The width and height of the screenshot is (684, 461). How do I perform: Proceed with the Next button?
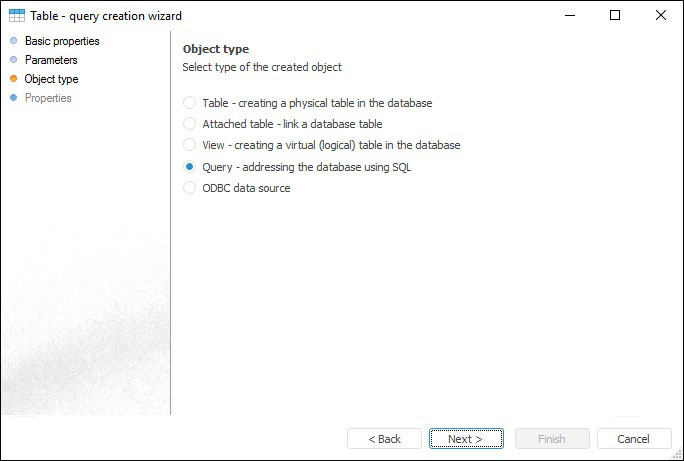[x=466, y=439]
